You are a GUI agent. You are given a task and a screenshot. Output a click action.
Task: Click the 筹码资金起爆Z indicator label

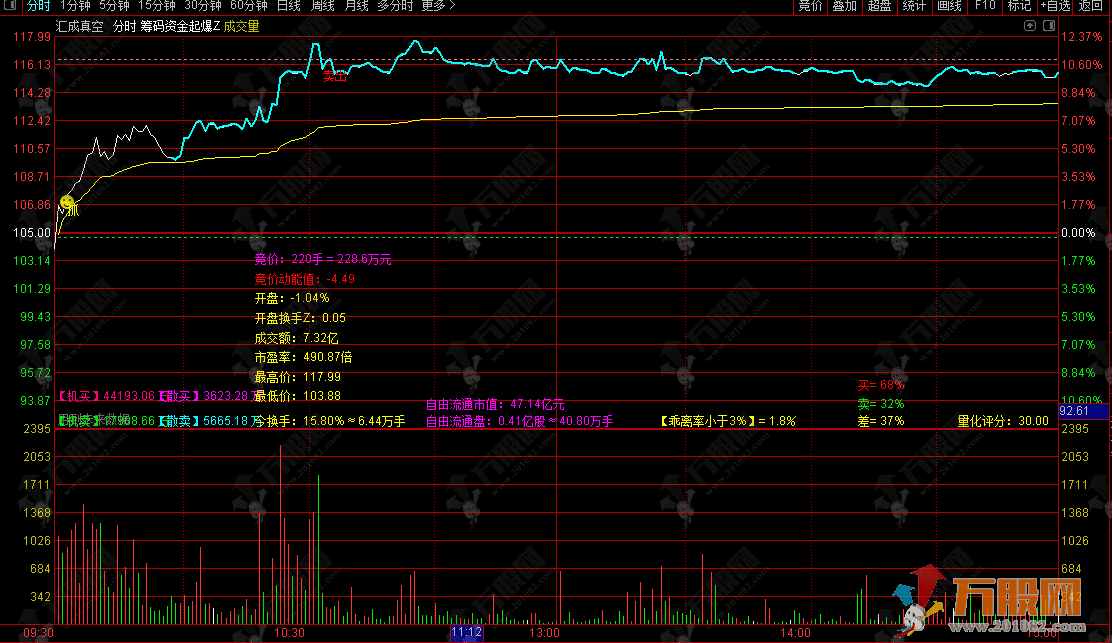click(x=180, y=26)
